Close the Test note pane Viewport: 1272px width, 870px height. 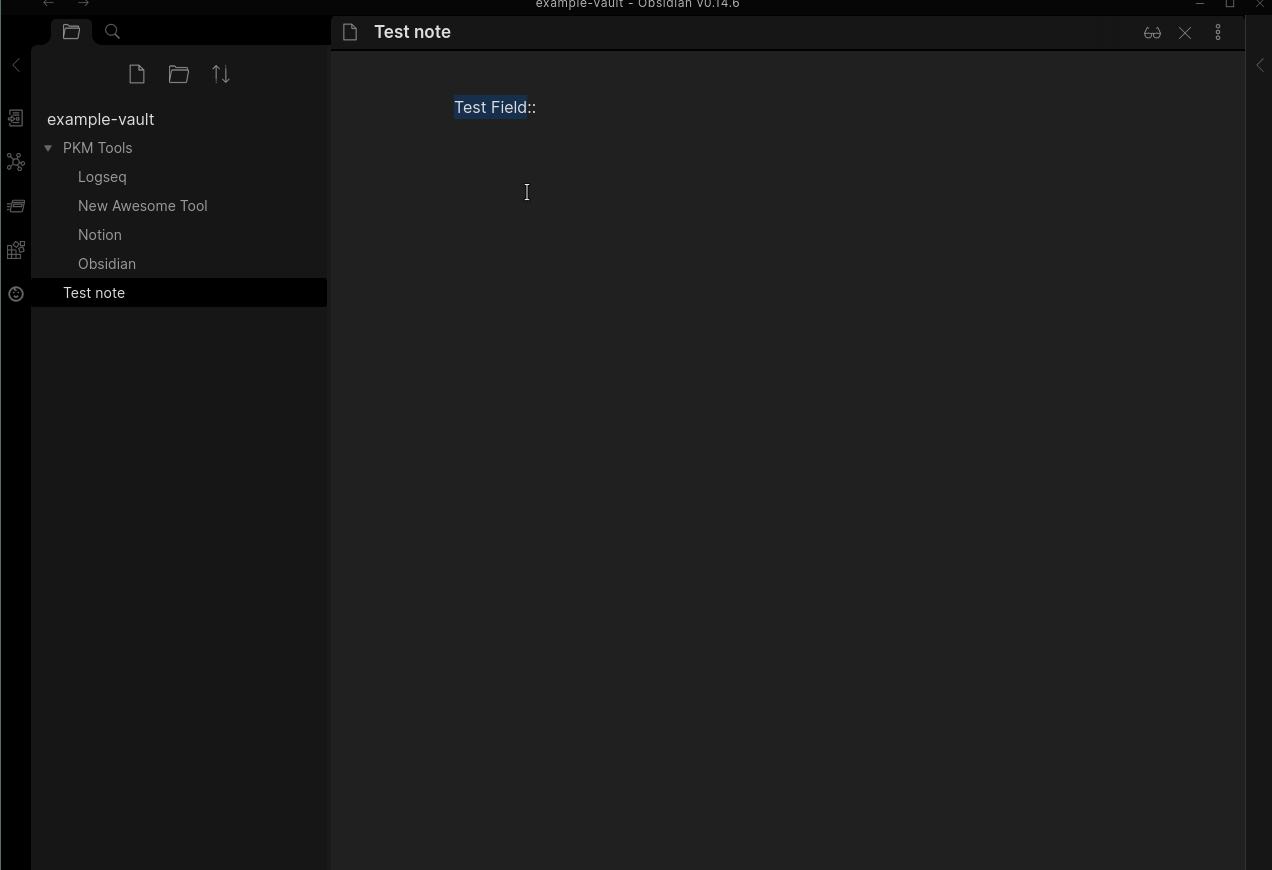(x=1185, y=33)
